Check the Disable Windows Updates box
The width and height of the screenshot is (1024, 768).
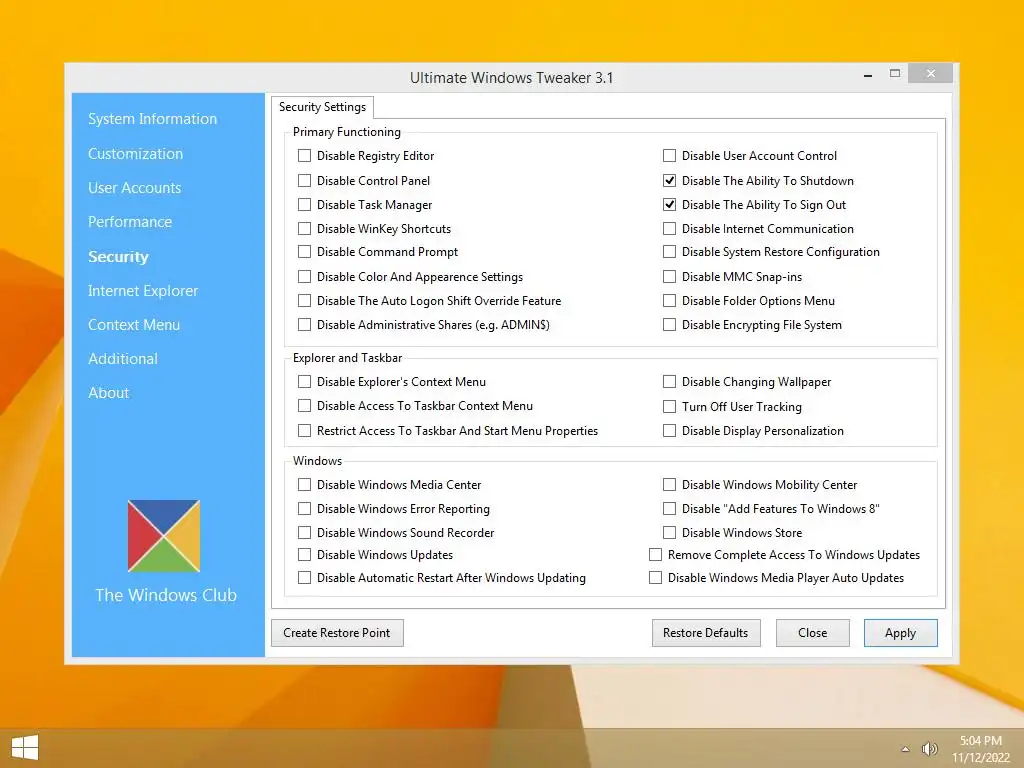pos(304,554)
